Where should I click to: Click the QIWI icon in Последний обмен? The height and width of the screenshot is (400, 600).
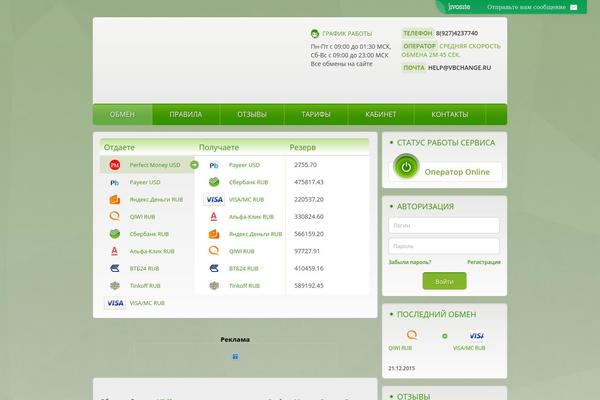tap(412, 335)
